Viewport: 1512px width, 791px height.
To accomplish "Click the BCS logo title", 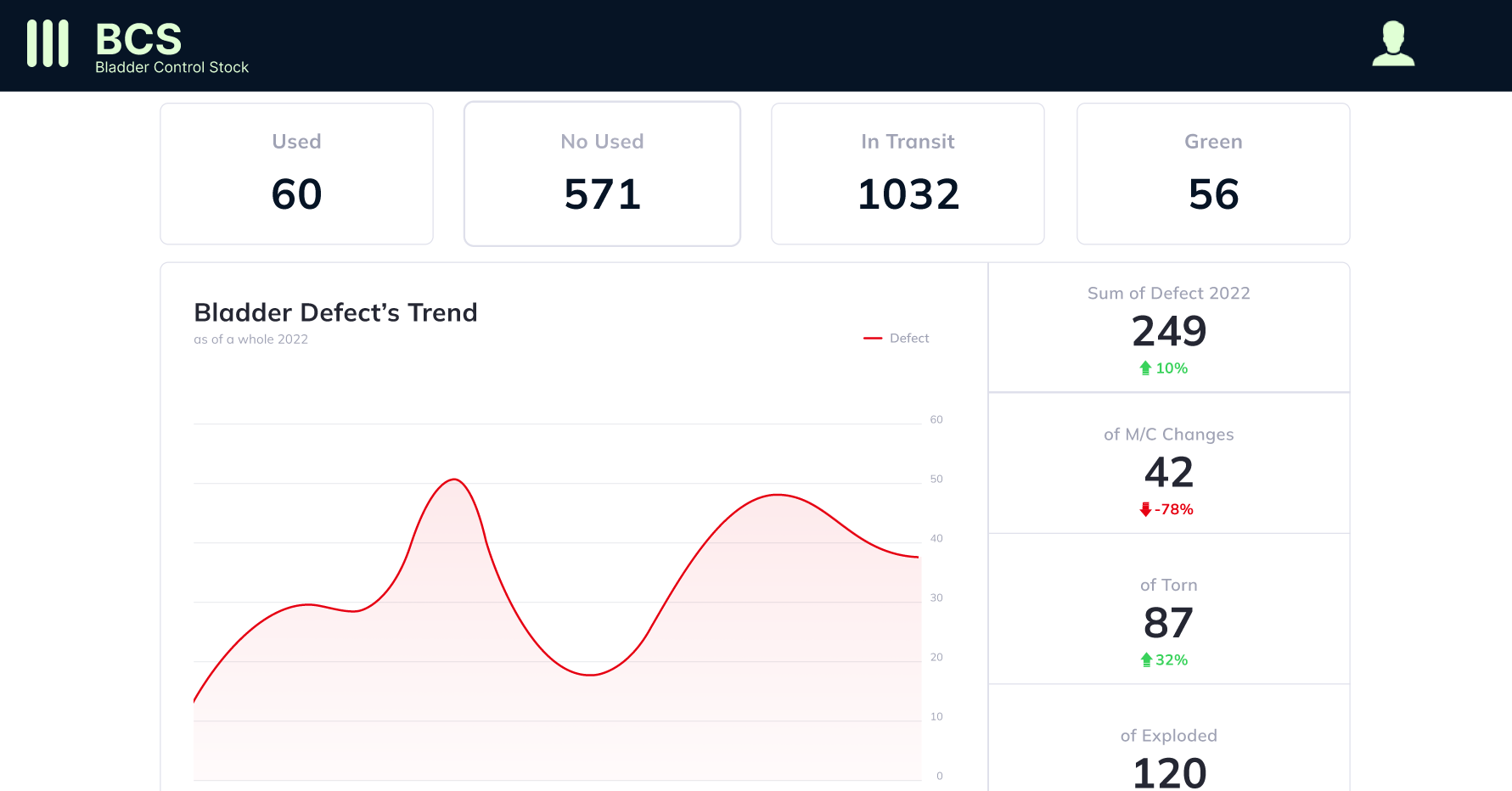I will pos(138,39).
